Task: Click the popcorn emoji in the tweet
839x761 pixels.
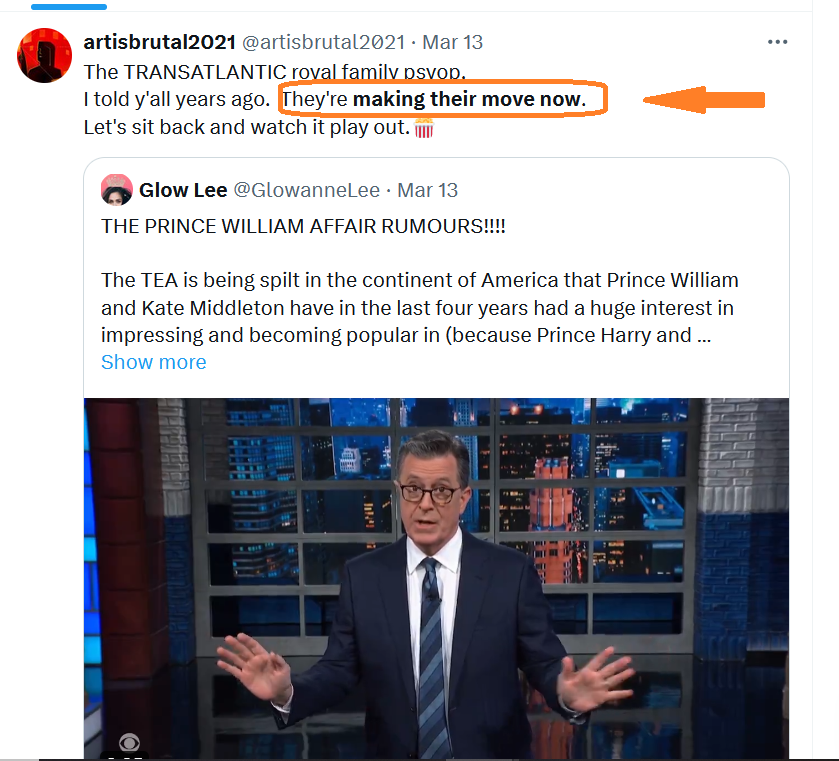Action: click(x=424, y=128)
